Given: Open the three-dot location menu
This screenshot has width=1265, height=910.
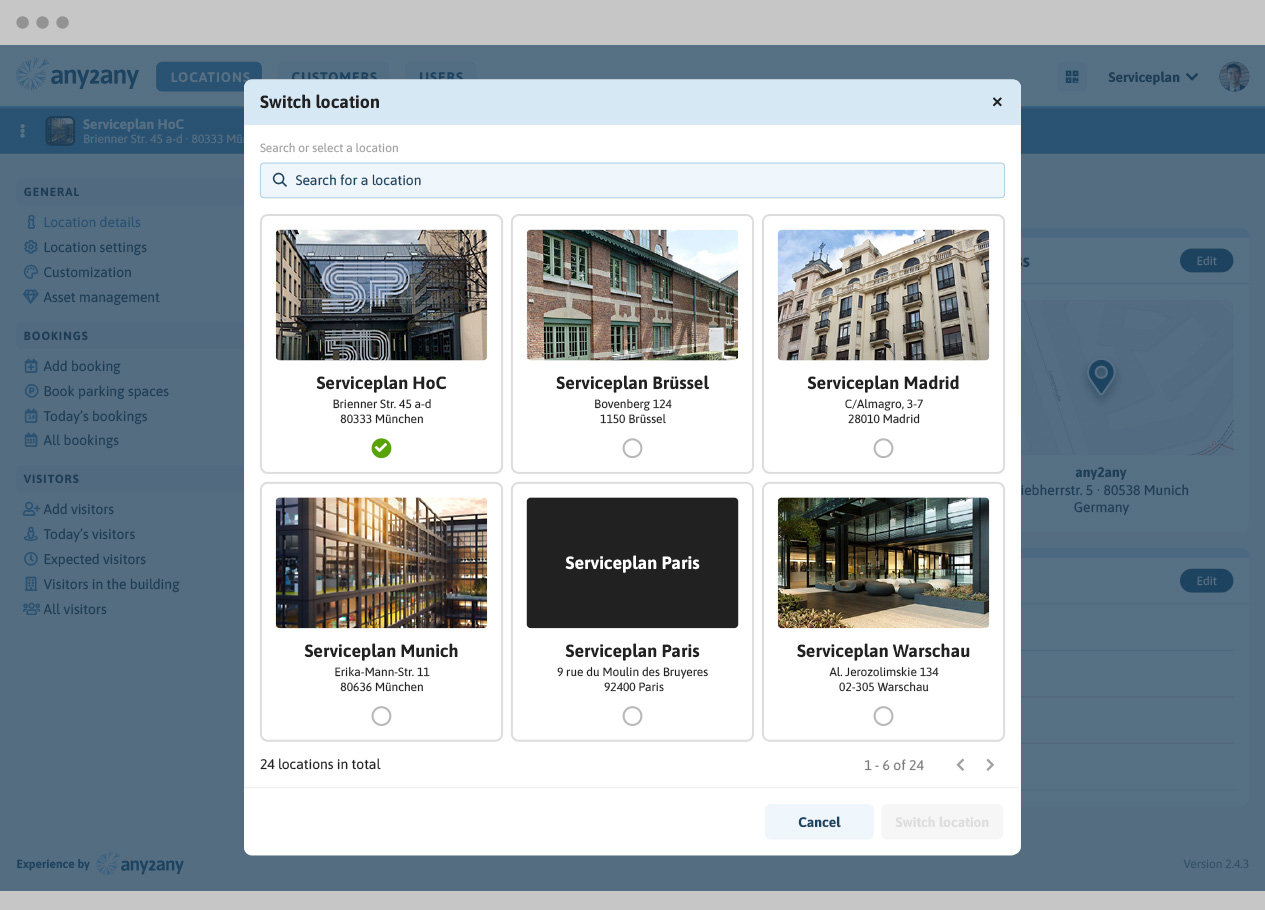Looking at the screenshot, I should (23, 131).
